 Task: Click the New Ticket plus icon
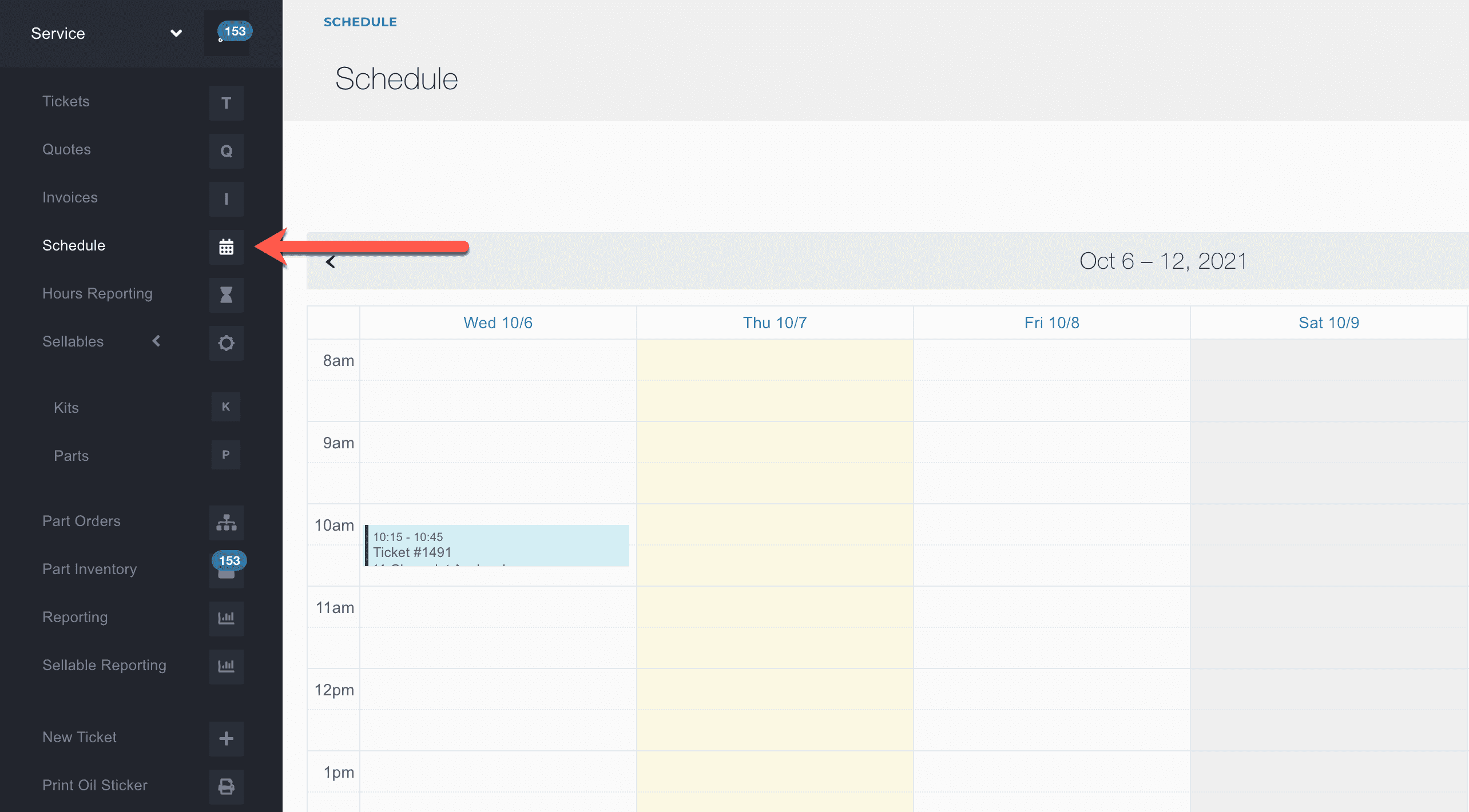226,738
